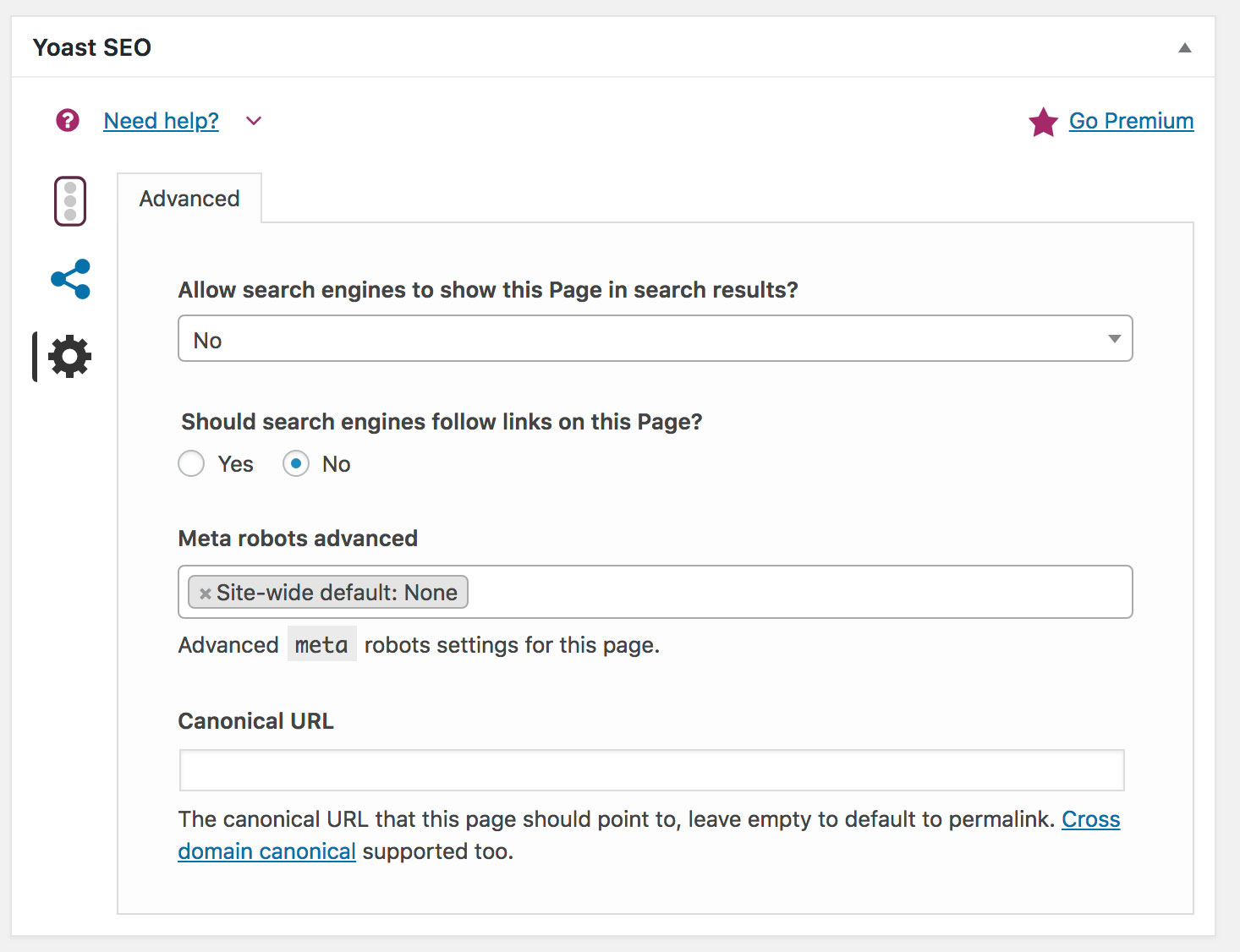
Task: Open the traffic light content optimization icon
Action: pos(70,201)
